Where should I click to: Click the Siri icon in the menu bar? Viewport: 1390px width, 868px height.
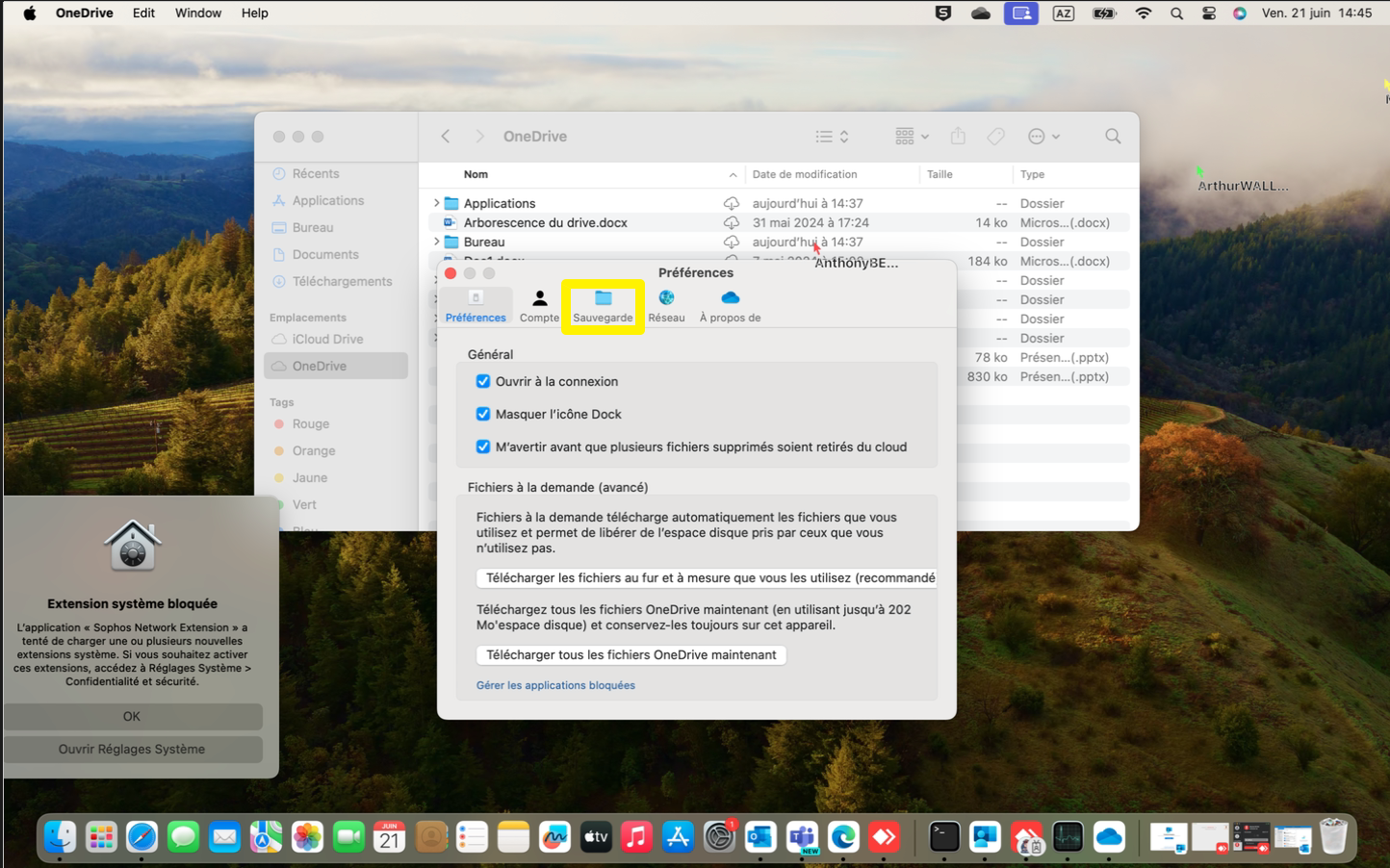[1240, 13]
